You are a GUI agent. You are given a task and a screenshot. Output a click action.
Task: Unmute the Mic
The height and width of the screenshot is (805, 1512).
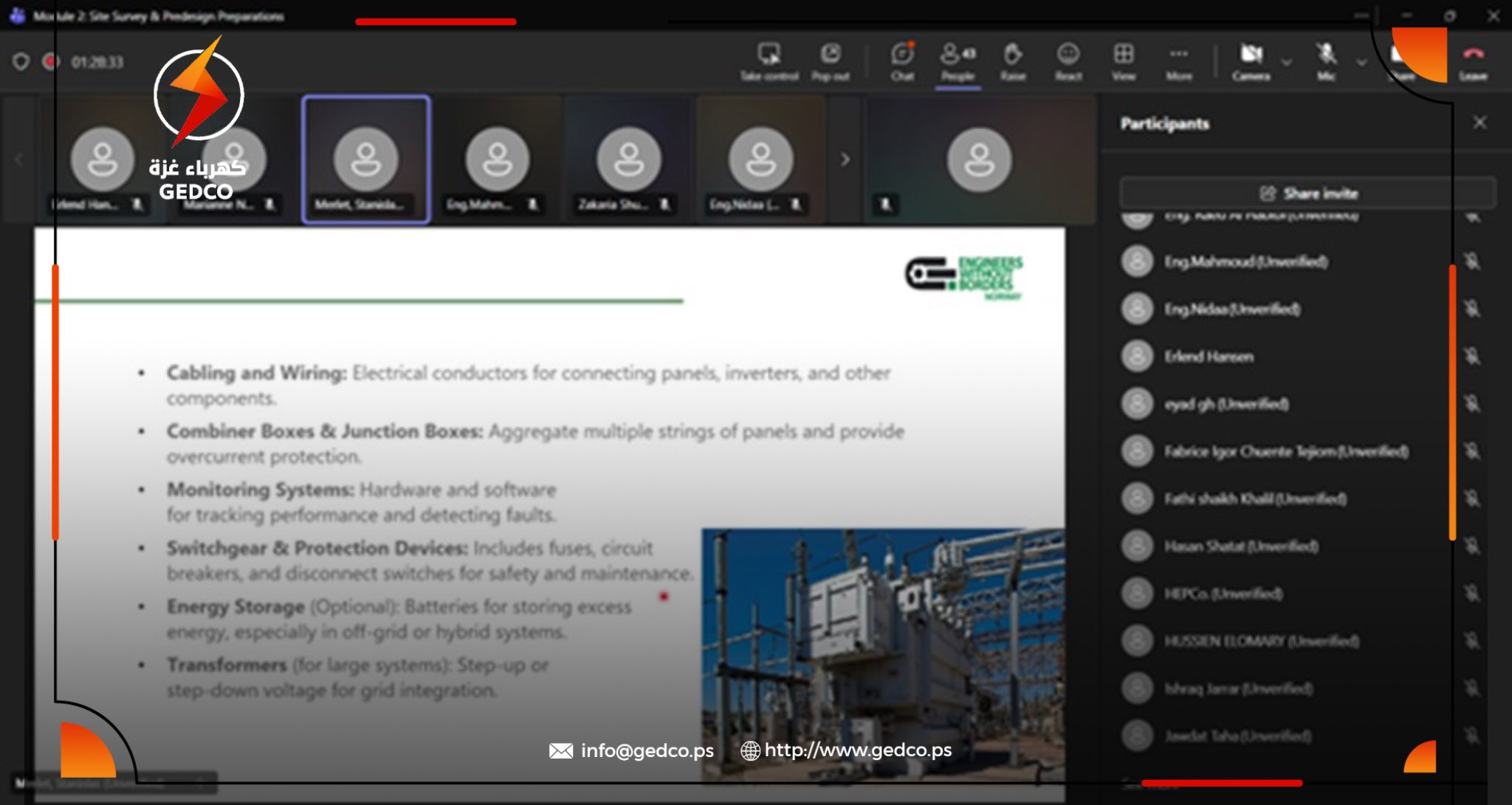(x=1326, y=55)
